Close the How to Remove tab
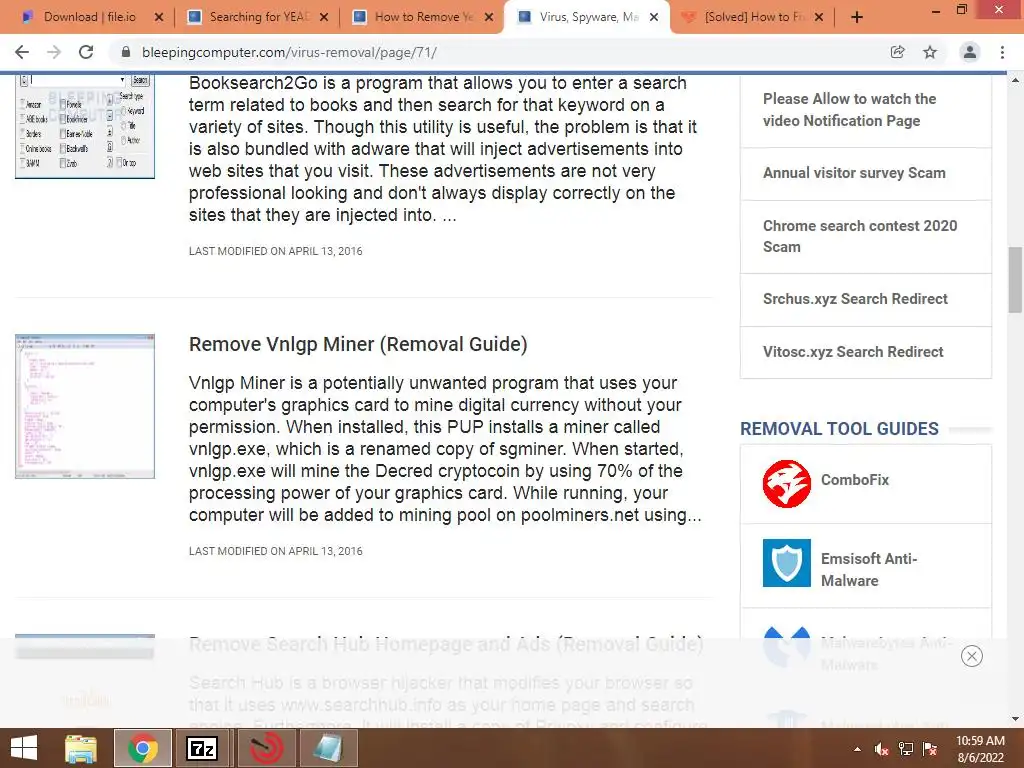Screen dimensions: 1024x768 (489, 18)
